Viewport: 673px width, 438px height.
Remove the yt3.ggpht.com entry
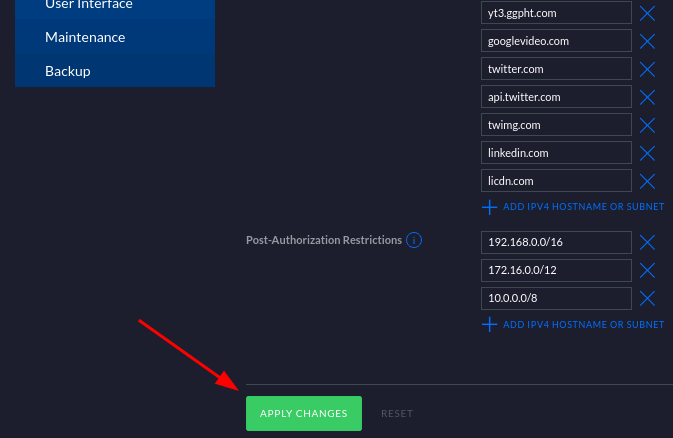(647, 13)
